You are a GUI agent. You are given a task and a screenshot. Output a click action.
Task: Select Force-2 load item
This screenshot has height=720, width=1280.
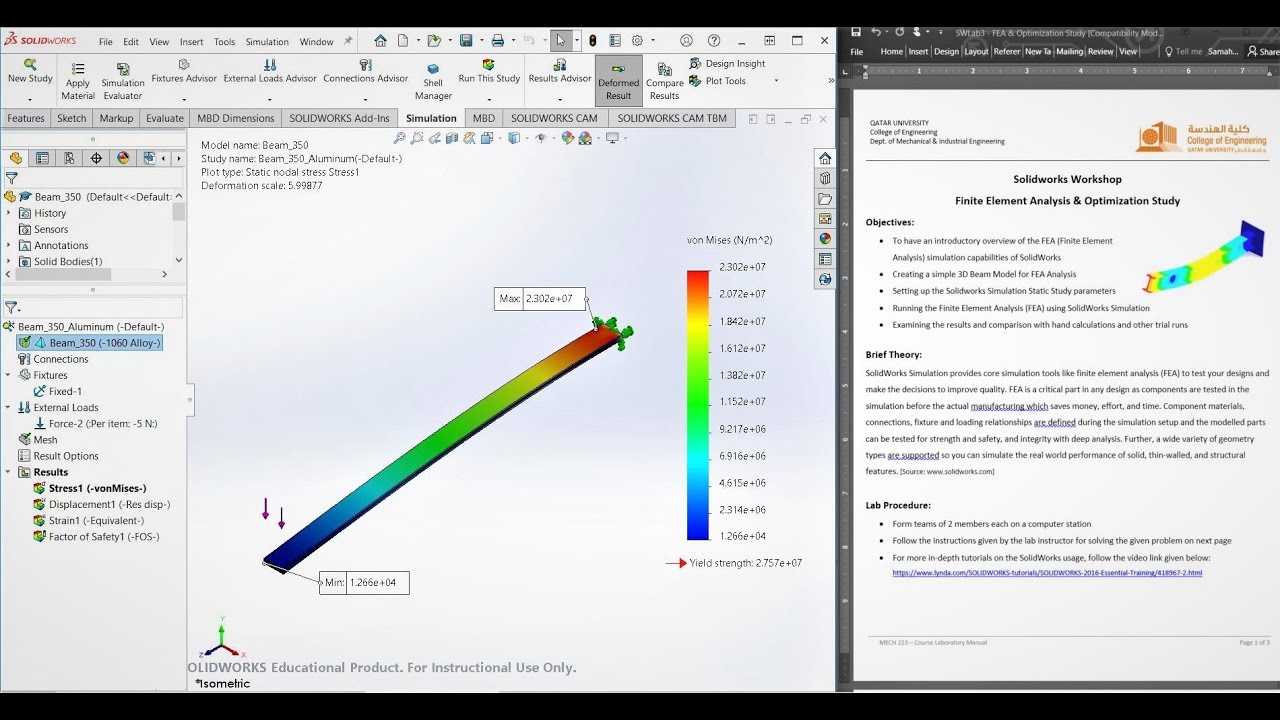[95, 423]
